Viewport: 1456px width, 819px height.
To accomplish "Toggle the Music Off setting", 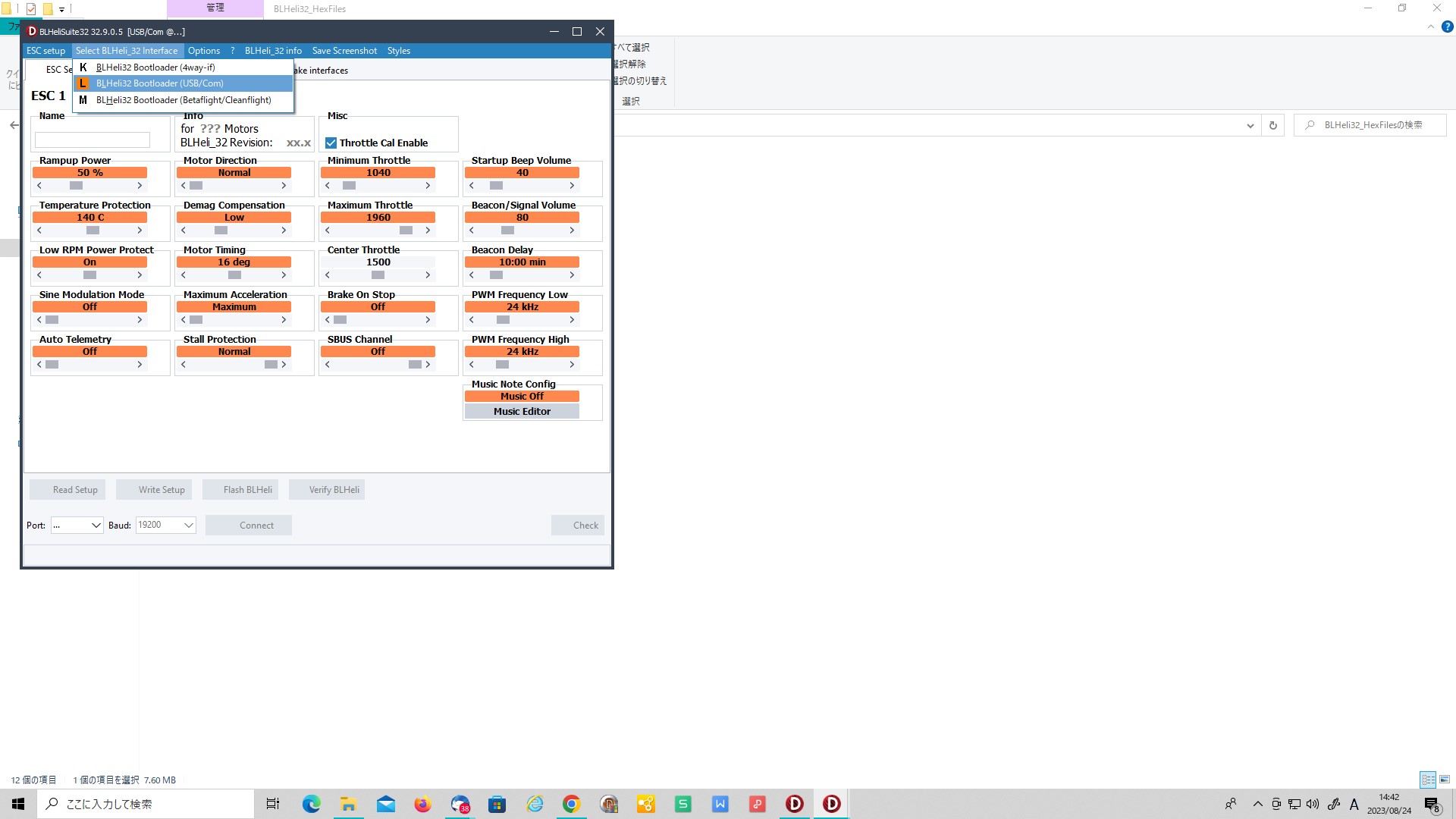I will click(x=522, y=397).
